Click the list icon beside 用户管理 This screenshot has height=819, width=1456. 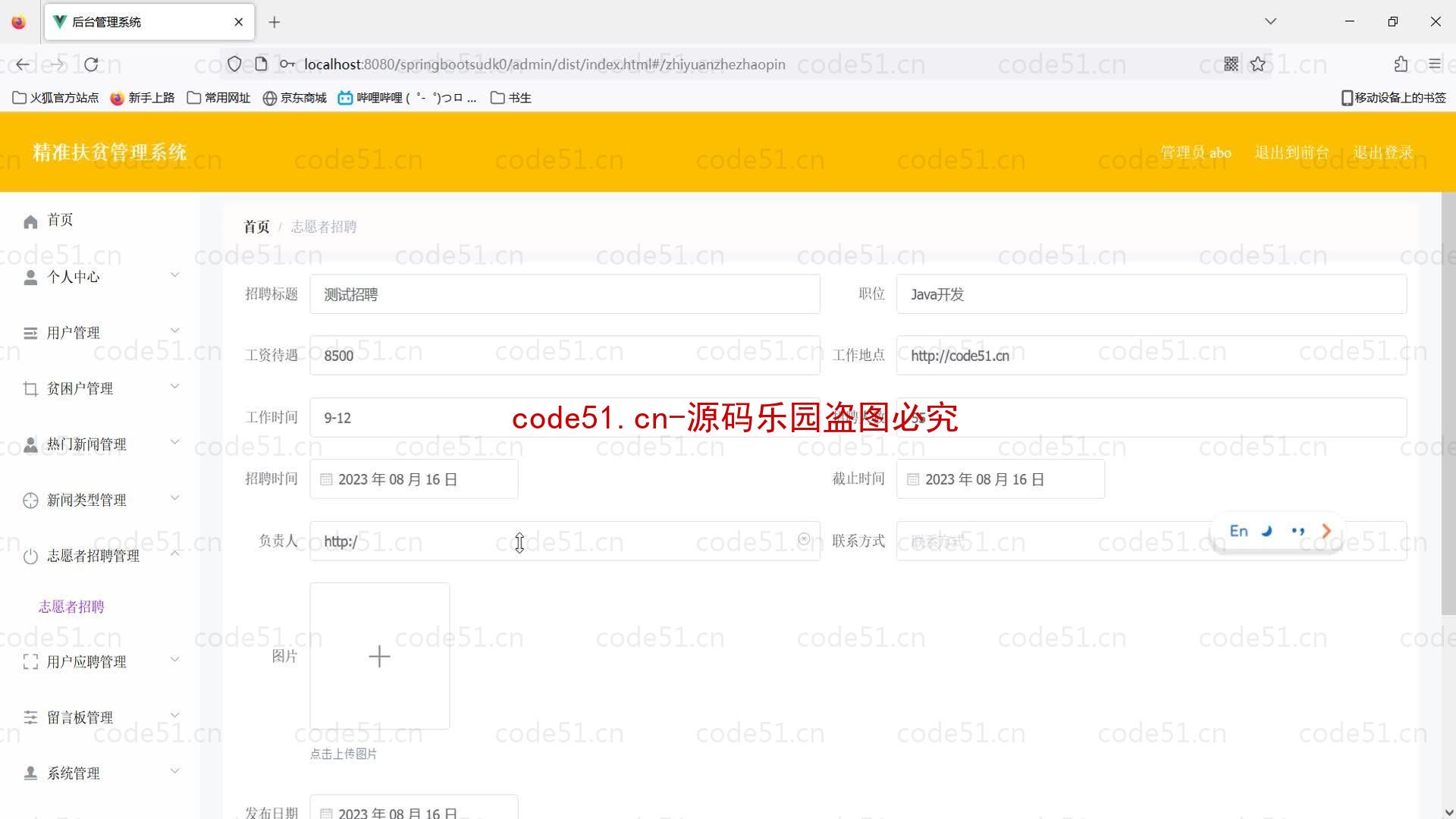(30, 333)
